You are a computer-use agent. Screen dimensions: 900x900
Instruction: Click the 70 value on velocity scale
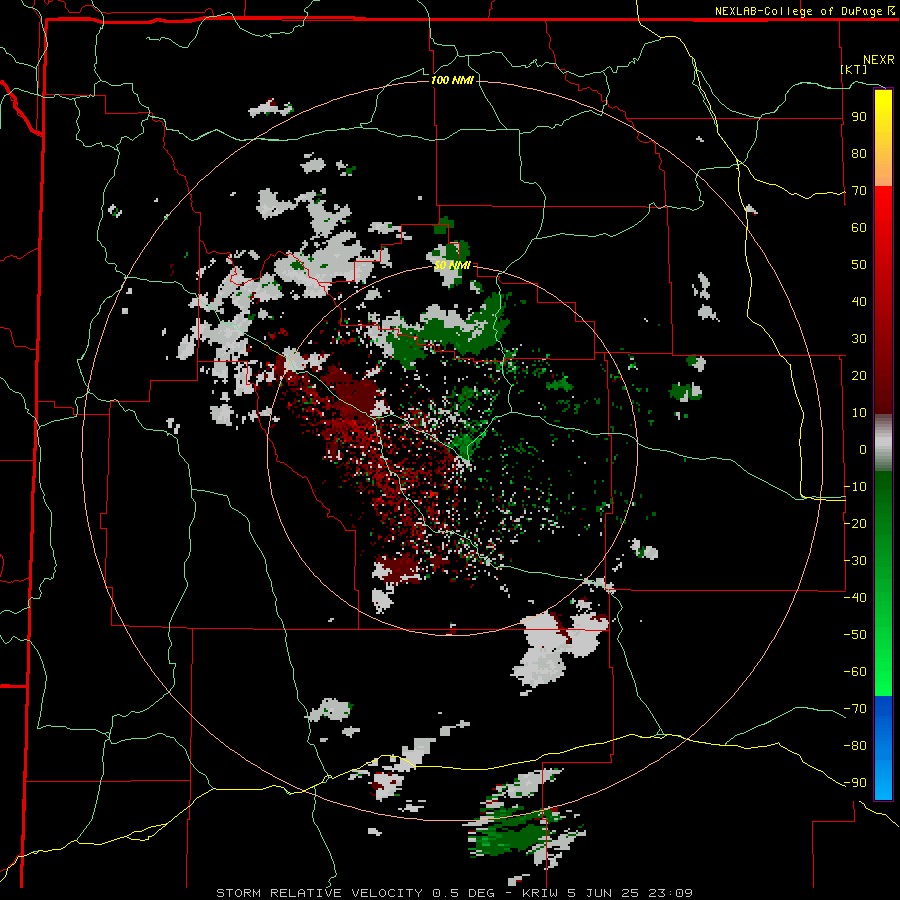click(859, 191)
